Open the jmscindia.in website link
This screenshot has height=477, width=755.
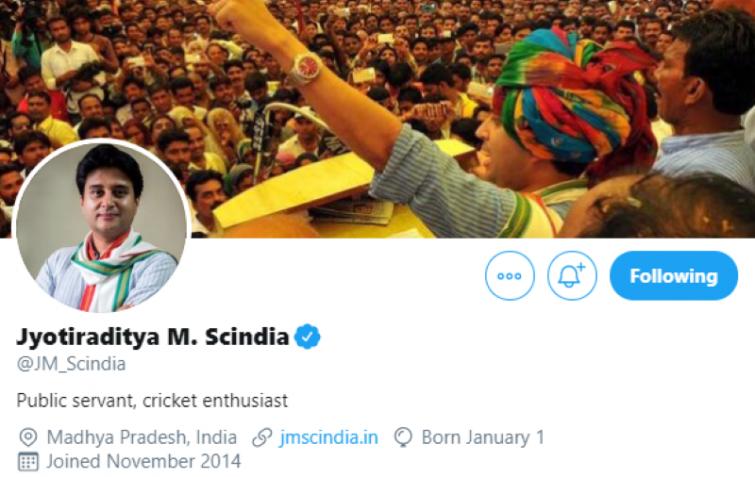329,437
